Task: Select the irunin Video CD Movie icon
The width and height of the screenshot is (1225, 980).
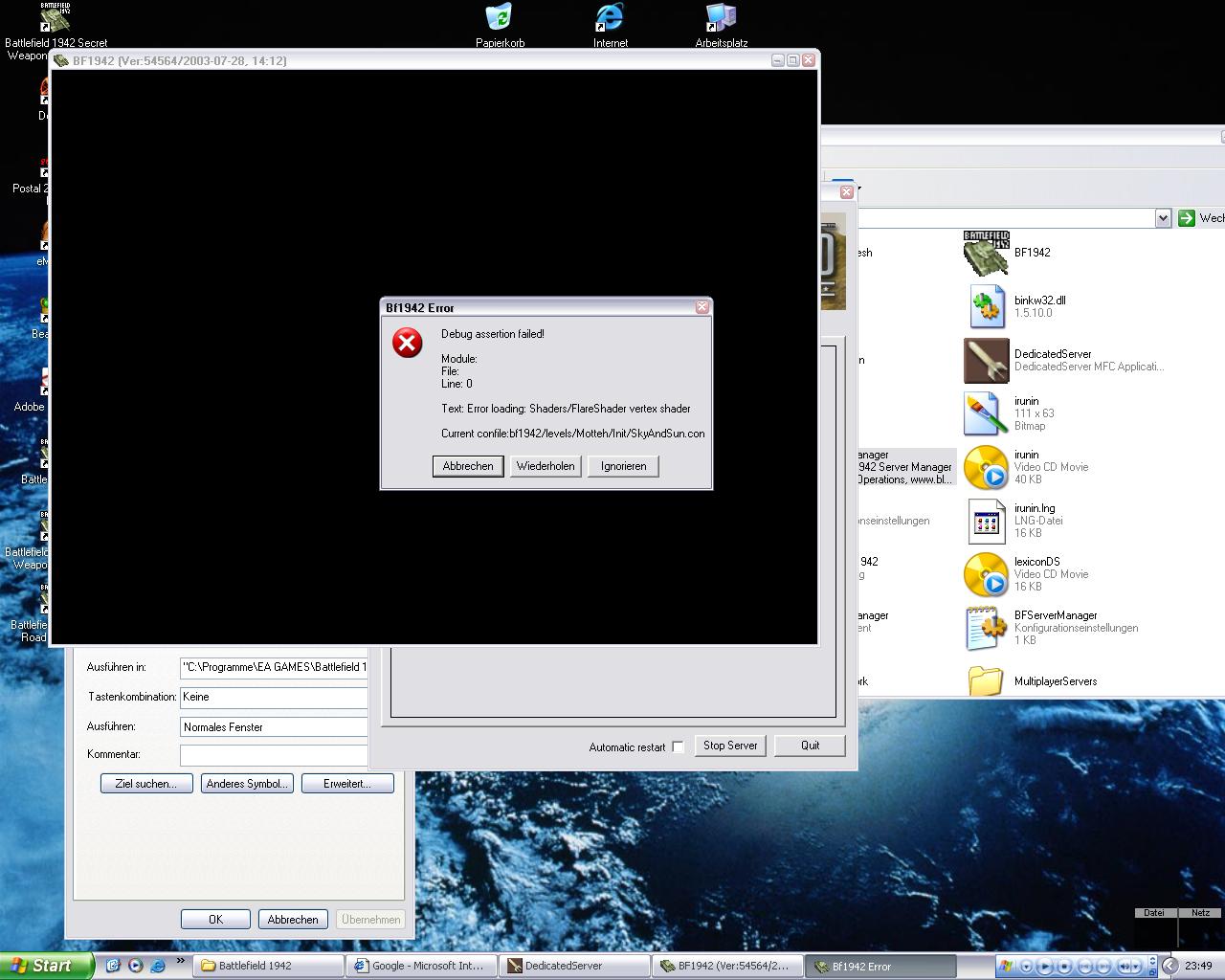Action: click(986, 467)
